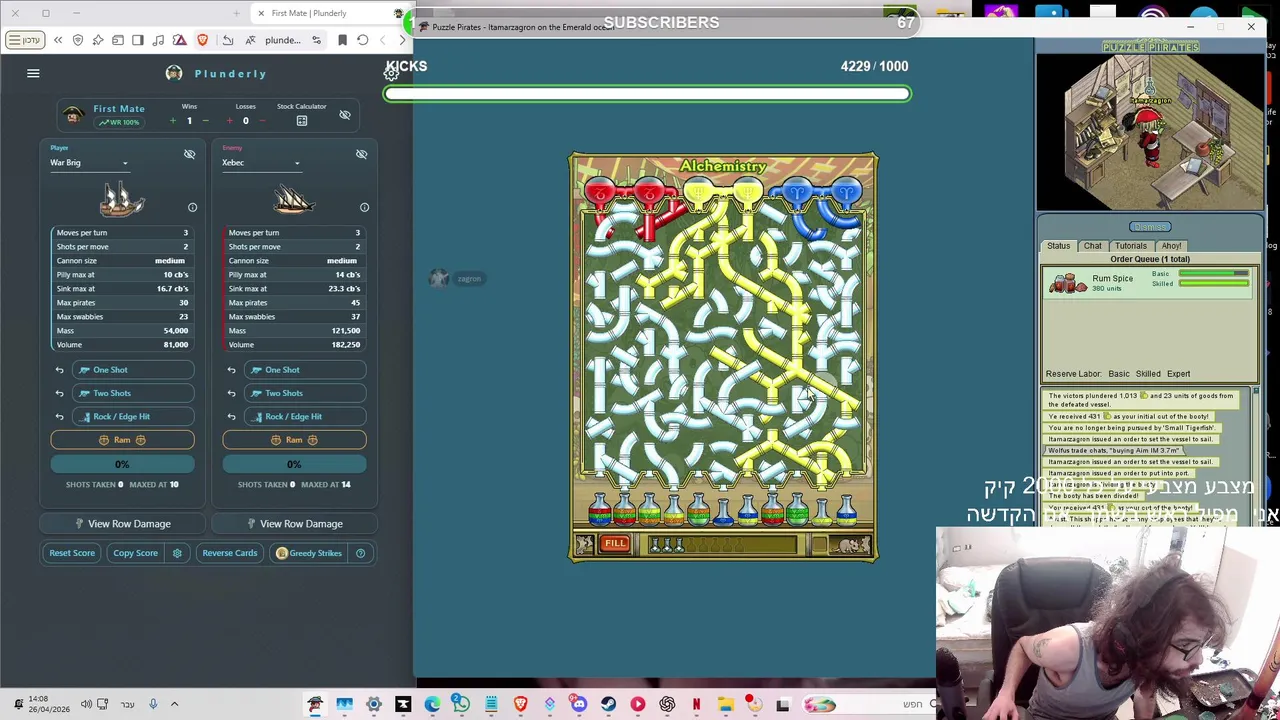Open Discord from the taskbar
The height and width of the screenshot is (720, 1280).
pyautogui.click(x=579, y=705)
